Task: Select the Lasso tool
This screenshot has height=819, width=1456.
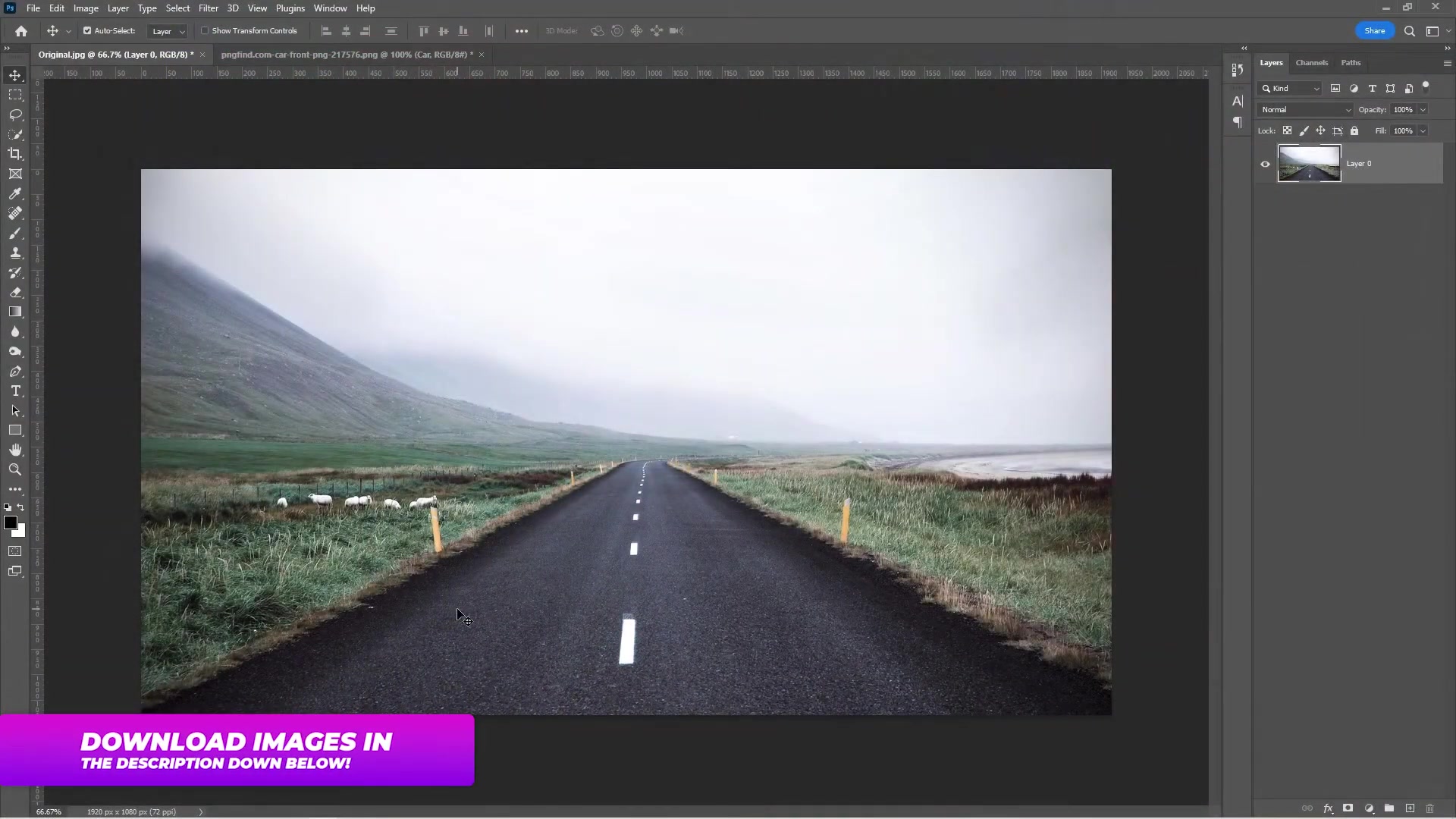Action: click(x=15, y=115)
